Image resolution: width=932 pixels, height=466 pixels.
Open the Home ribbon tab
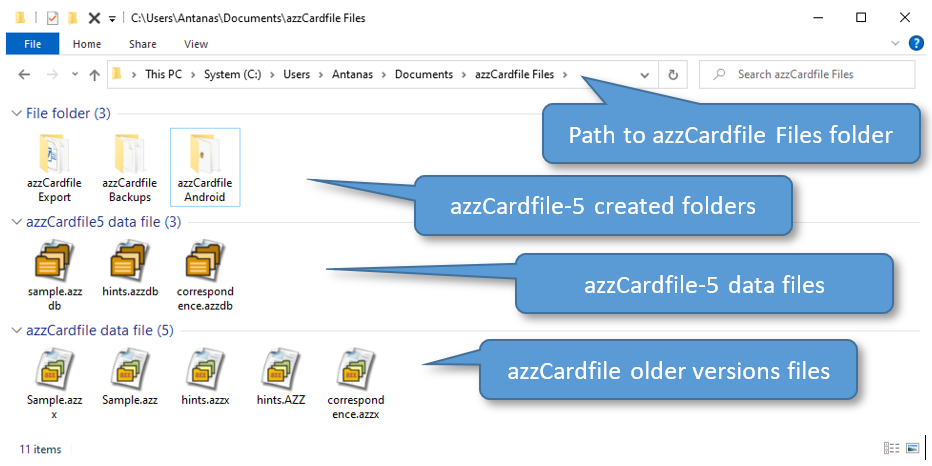(87, 44)
